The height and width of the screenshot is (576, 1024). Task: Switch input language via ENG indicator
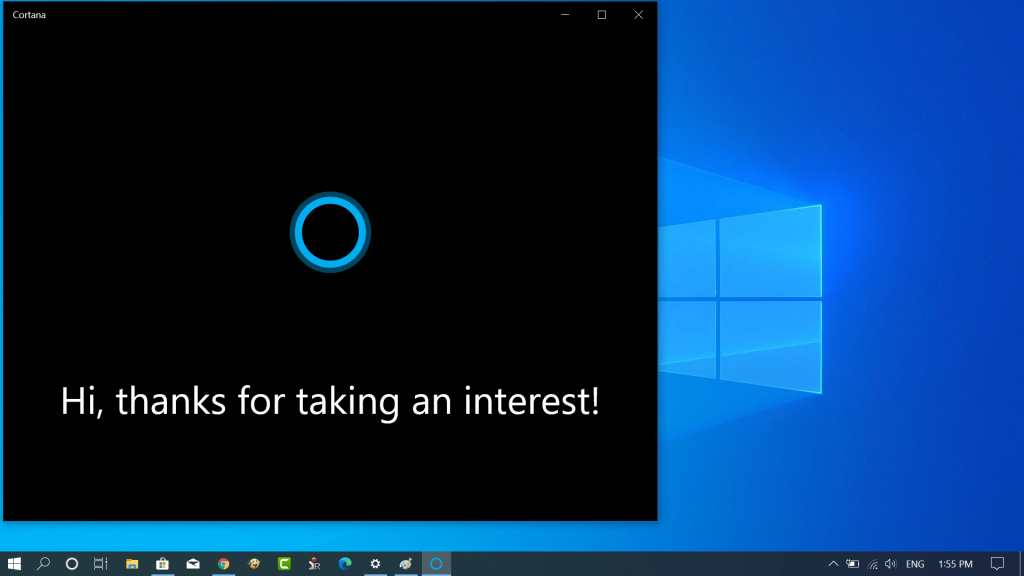coord(915,564)
